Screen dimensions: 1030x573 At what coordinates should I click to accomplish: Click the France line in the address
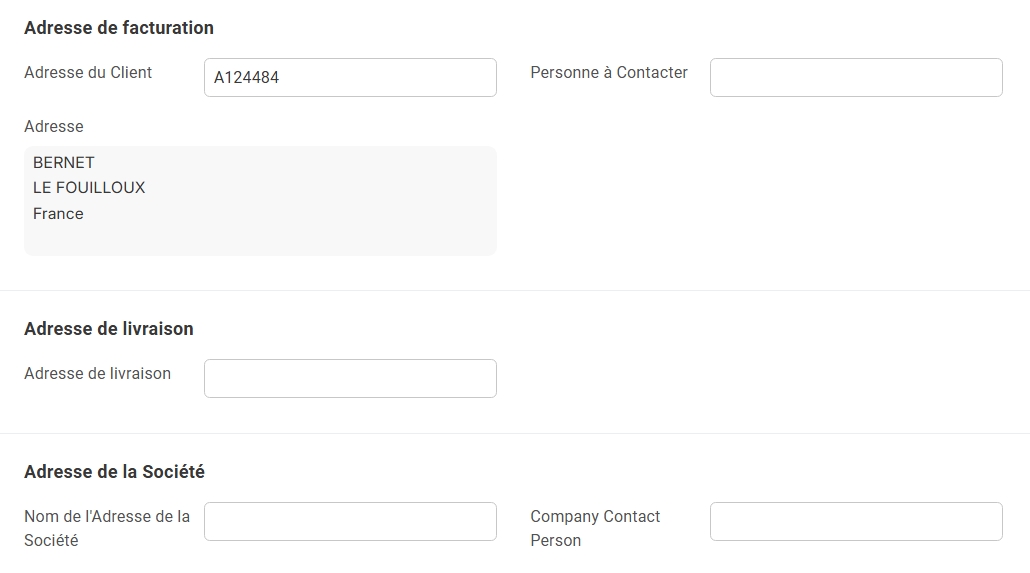point(58,214)
